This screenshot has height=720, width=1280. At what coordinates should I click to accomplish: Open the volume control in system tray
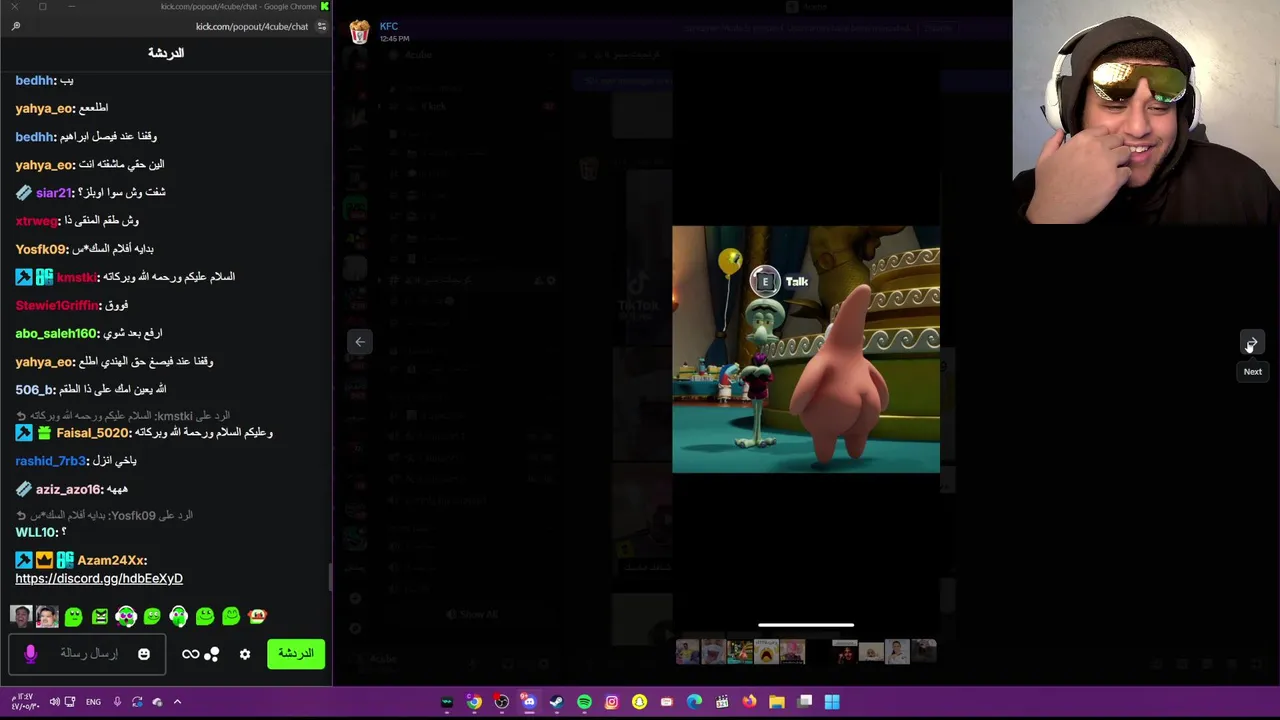(x=54, y=702)
